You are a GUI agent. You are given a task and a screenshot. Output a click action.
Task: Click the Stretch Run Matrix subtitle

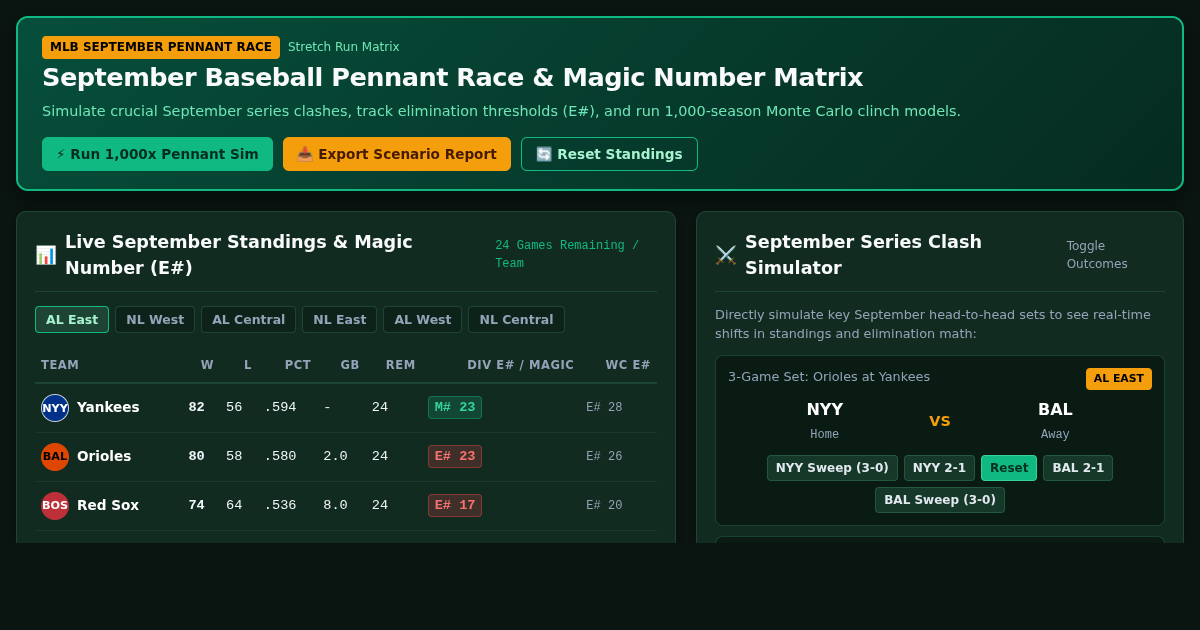pyautogui.click(x=344, y=47)
